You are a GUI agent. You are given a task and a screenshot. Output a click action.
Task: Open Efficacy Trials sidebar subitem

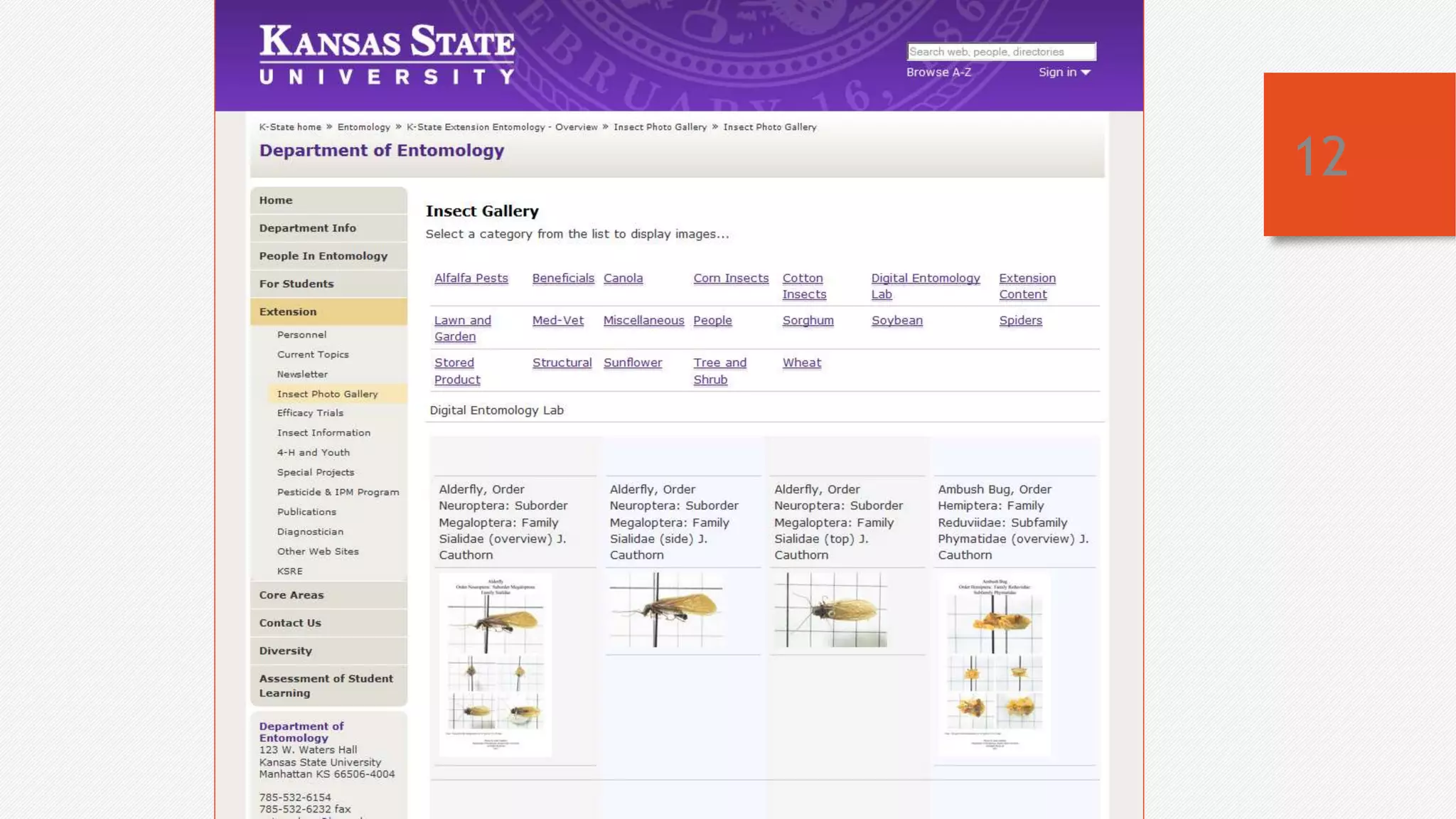[x=310, y=413]
